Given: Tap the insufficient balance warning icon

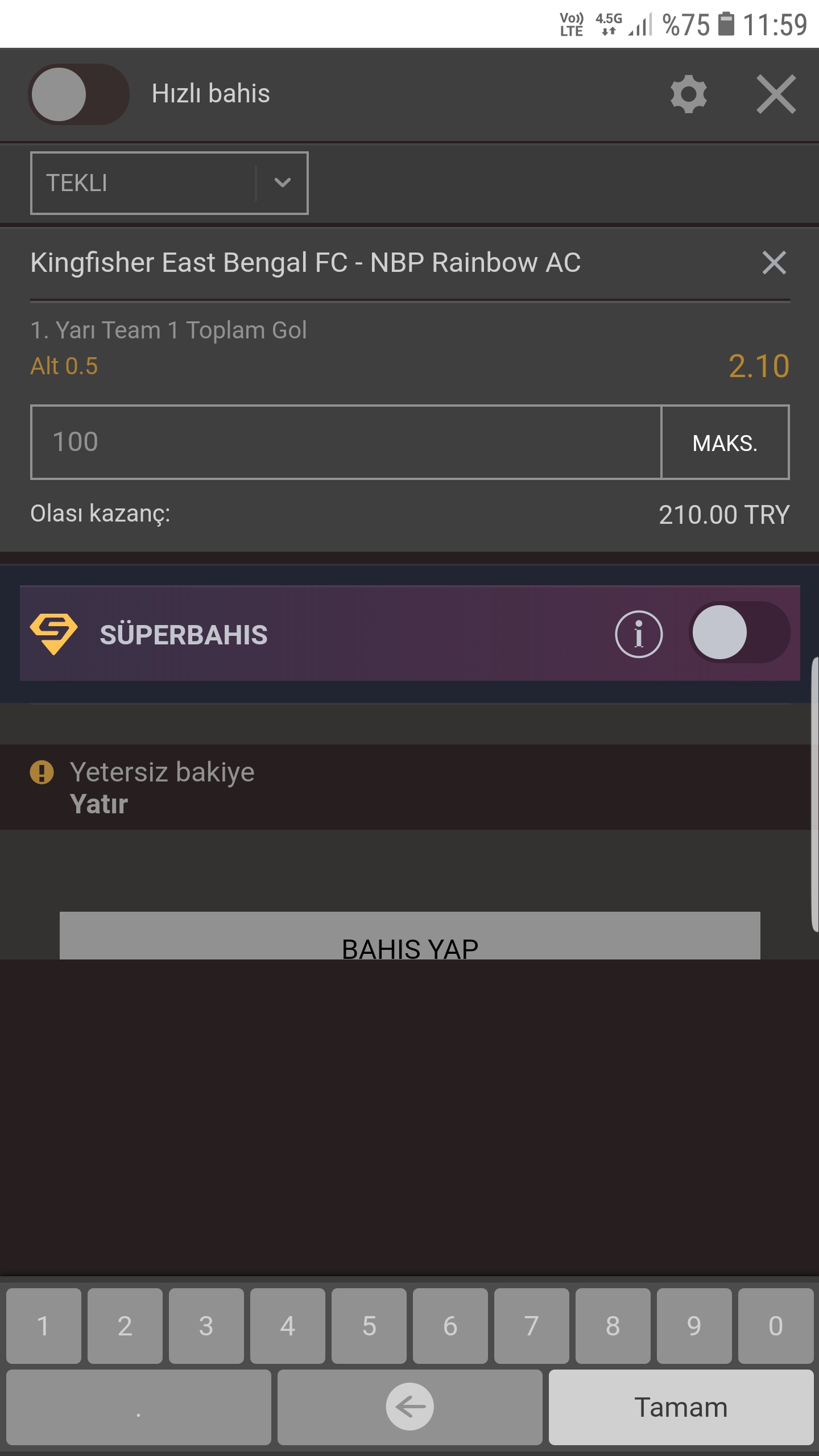Looking at the screenshot, I should click(x=42, y=773).
